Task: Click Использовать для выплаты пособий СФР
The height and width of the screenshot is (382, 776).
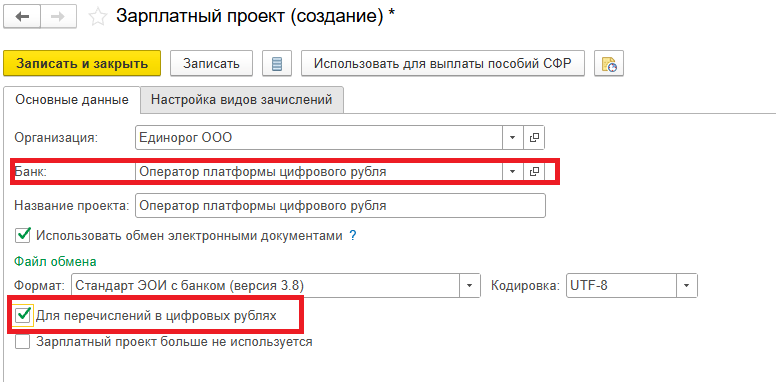Action: [443, 63]
